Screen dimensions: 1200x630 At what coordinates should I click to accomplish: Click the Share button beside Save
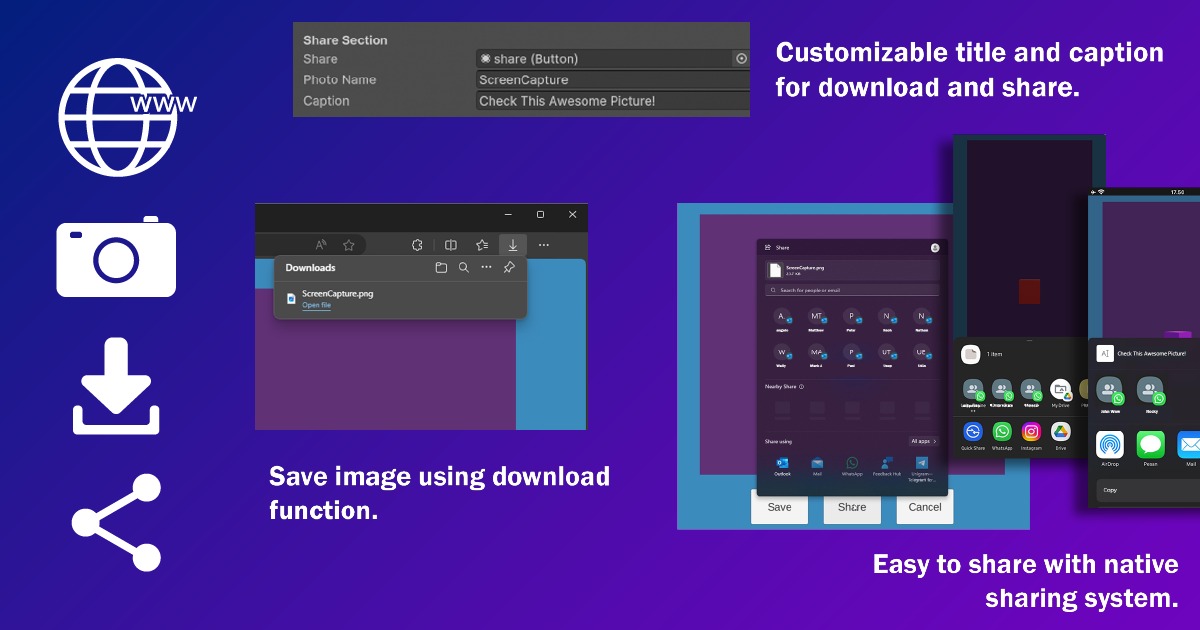[x=852, y=507]
